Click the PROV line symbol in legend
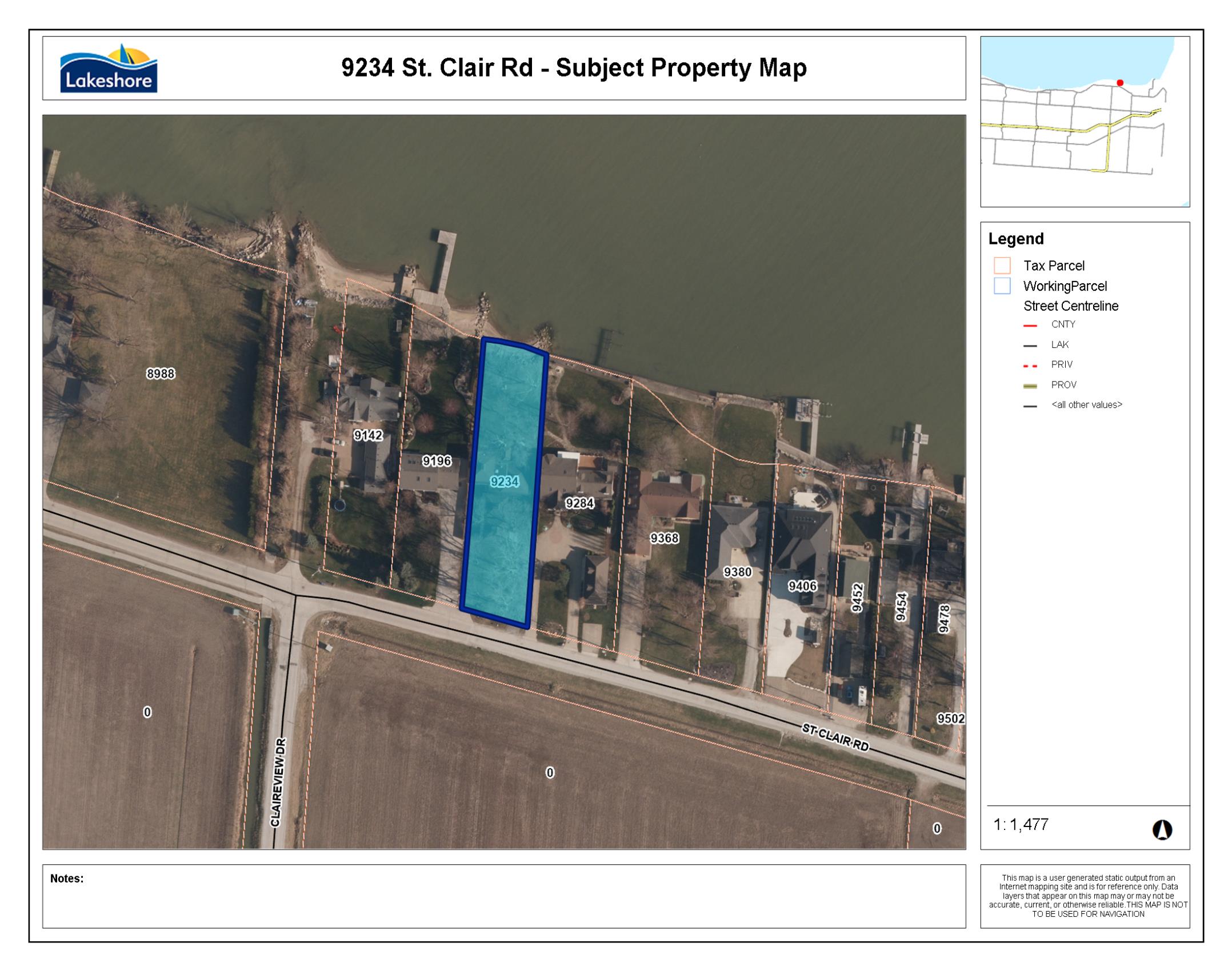1232x971 pixels. [x=1030, y=386]
